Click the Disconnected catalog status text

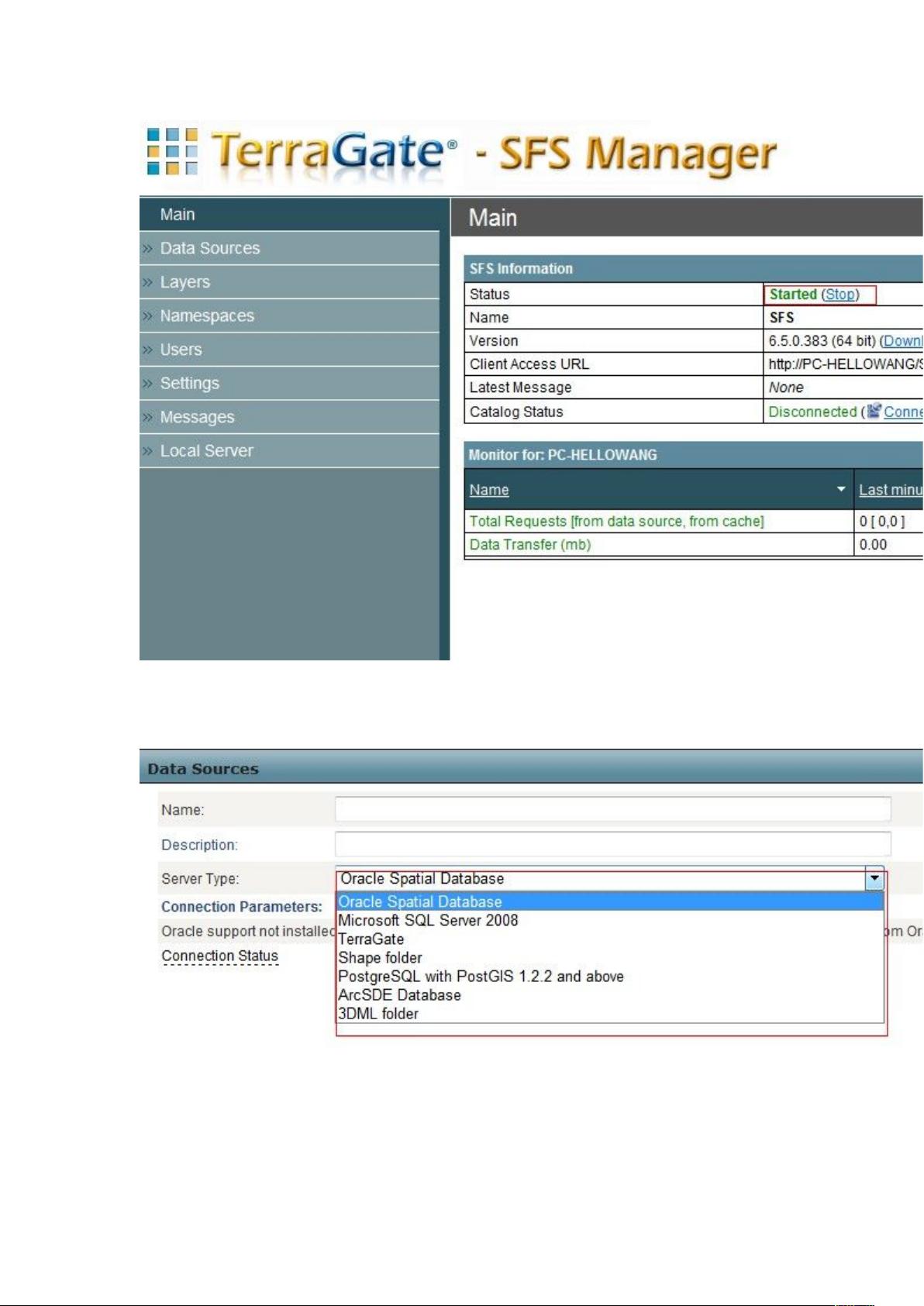click(812, 412)
